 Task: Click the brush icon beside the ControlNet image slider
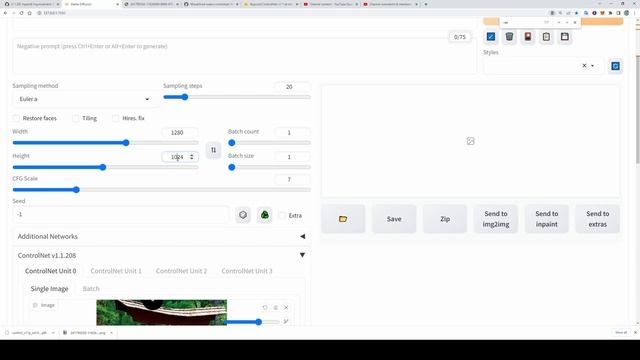click(x=286, y=322)
